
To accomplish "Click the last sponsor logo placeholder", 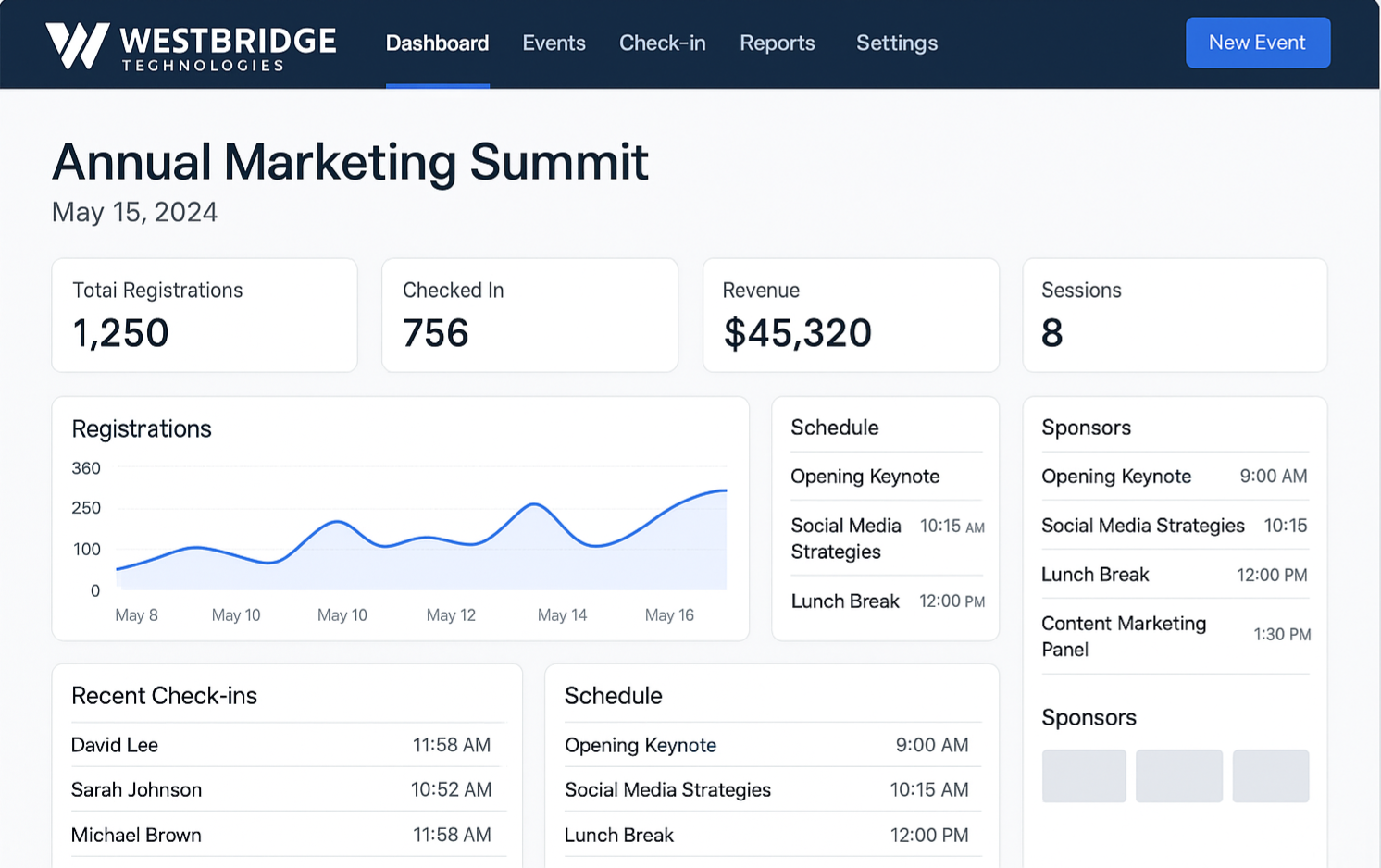I will [x=1270, y=775].
